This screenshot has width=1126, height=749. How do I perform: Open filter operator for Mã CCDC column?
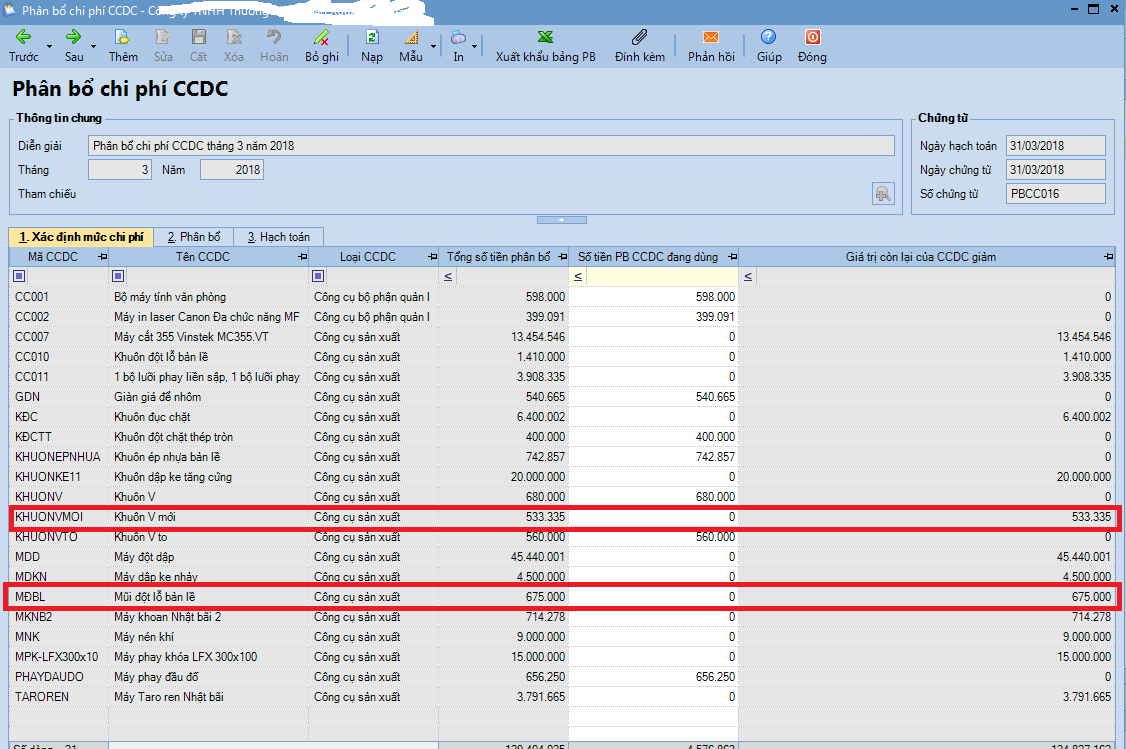[19, 276]
